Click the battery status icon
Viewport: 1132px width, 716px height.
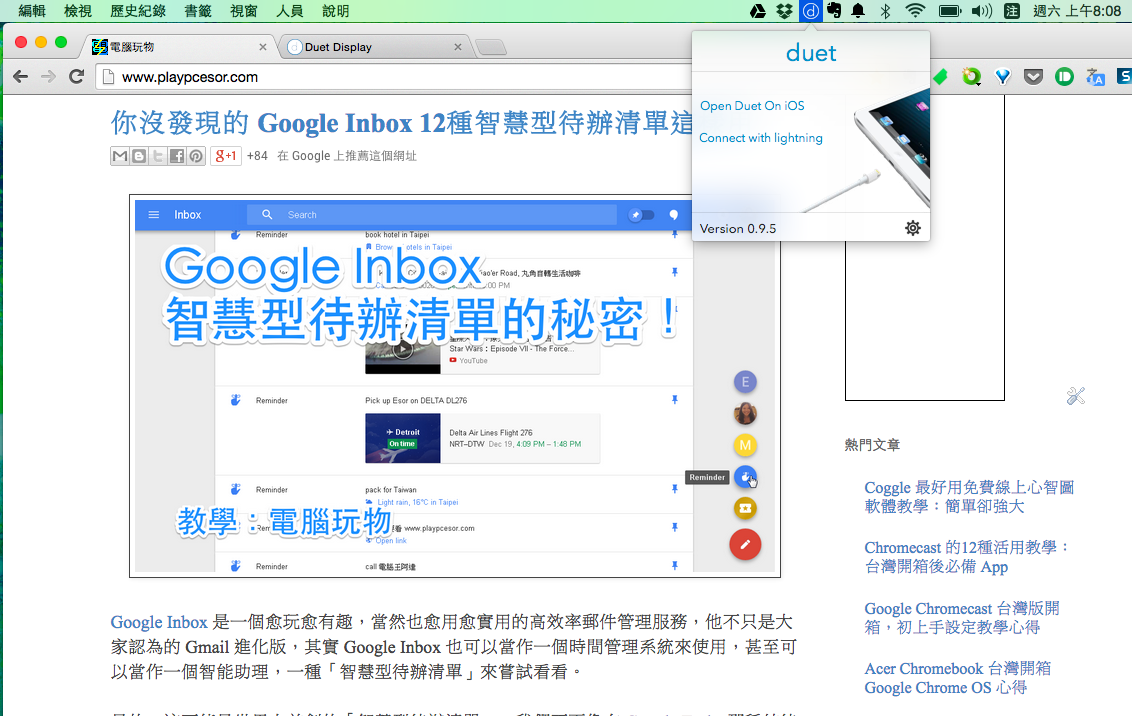pos(949,11)
